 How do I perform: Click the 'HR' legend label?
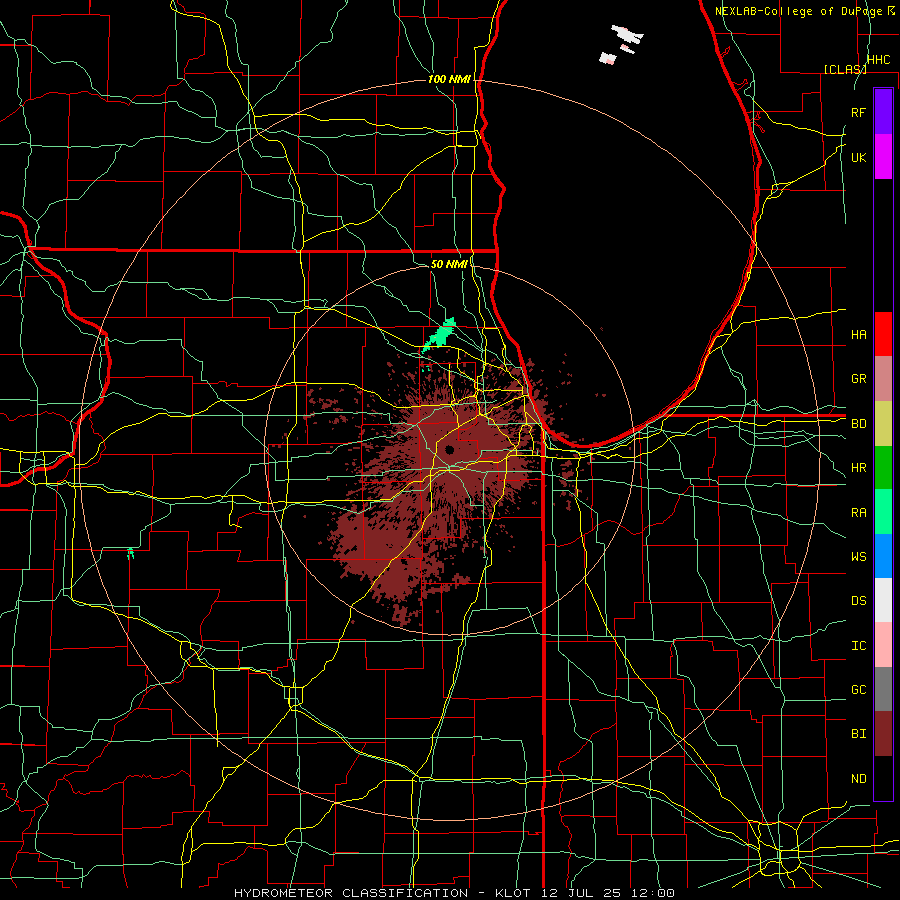click(x=858, y=468)
